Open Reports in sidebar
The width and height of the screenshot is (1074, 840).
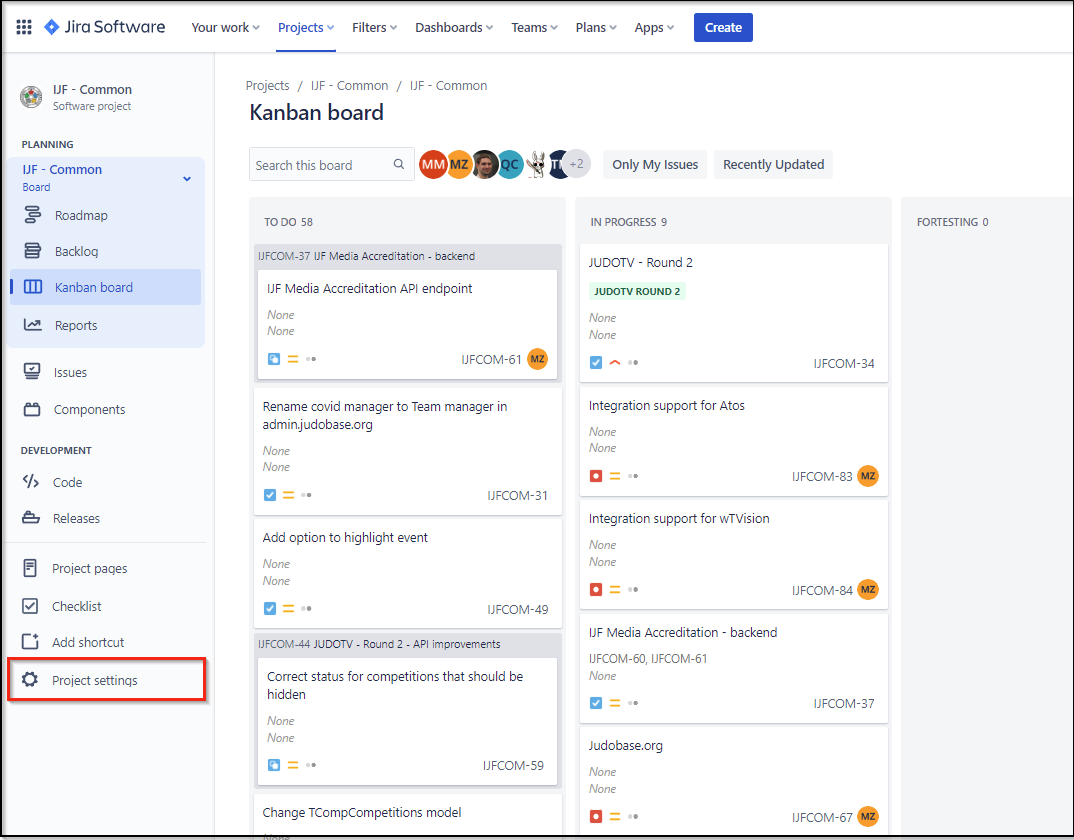107,325
